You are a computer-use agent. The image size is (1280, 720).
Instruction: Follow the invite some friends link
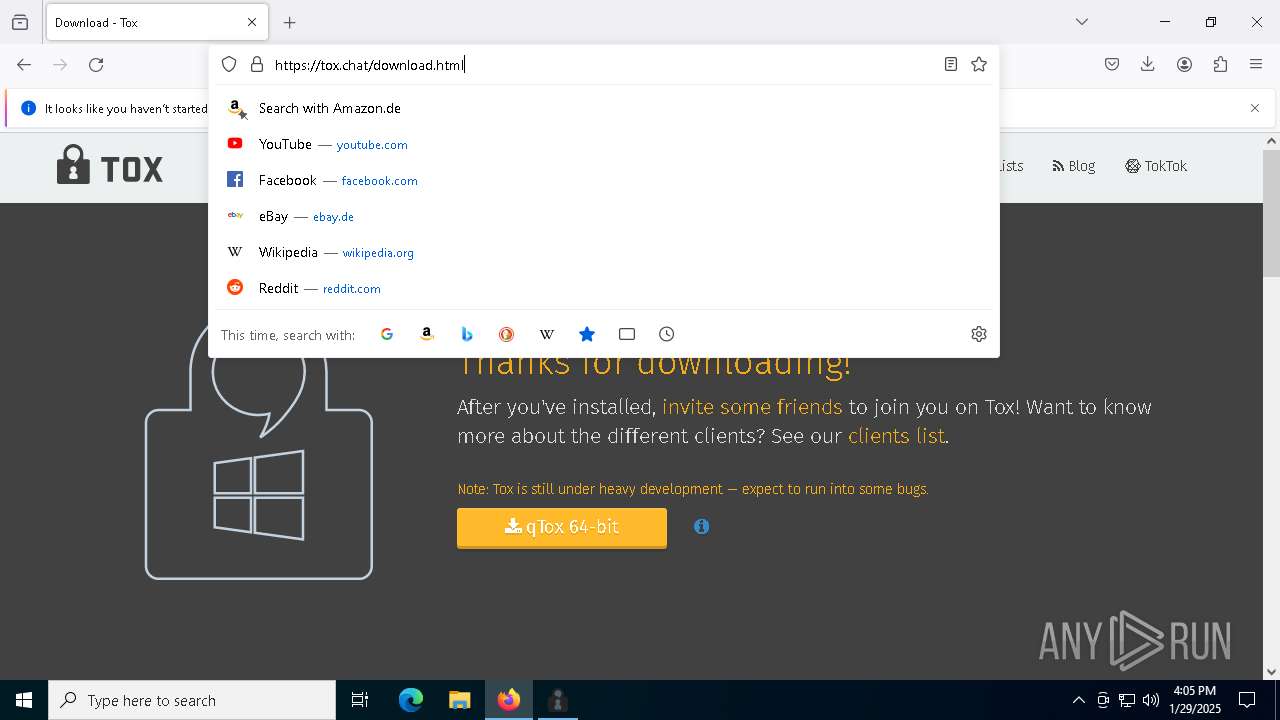[752, 407]
